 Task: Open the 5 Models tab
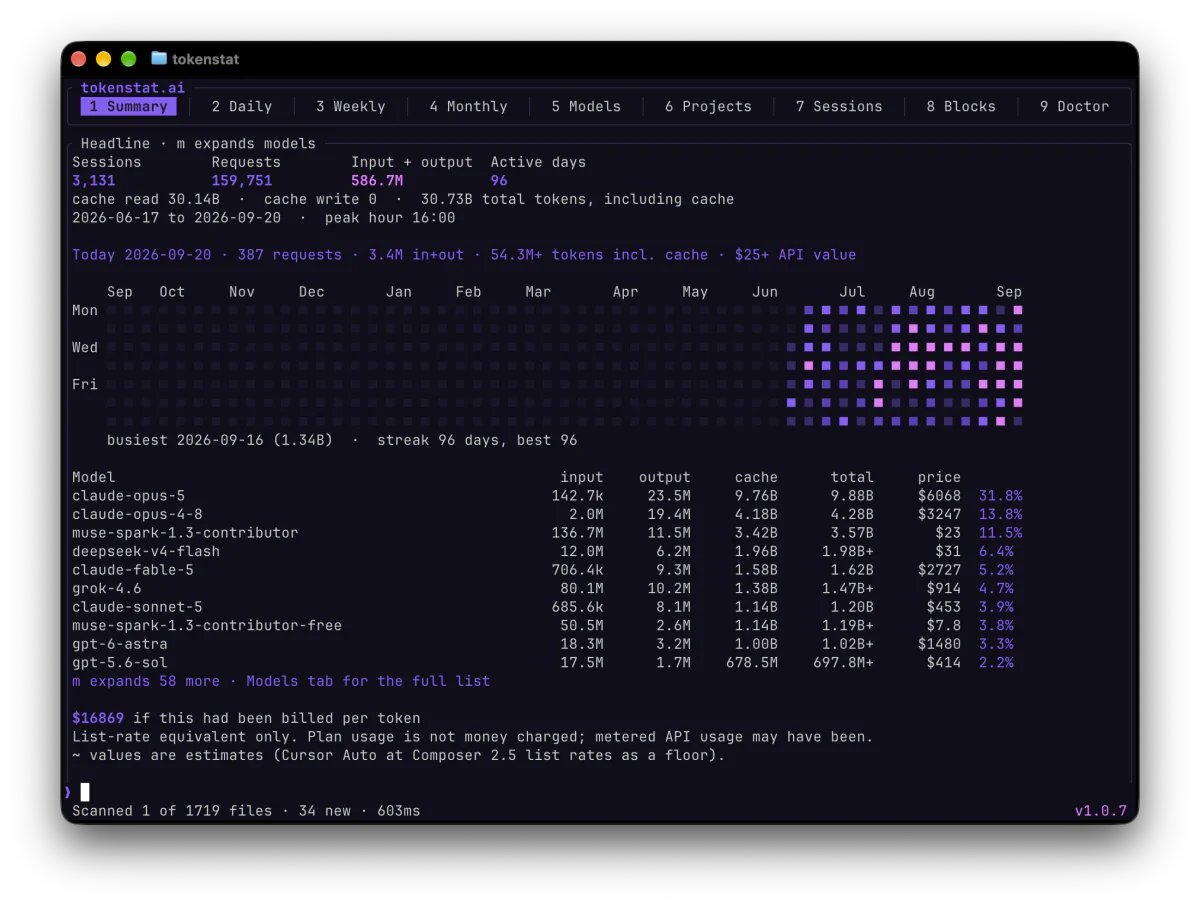(586, 106)
